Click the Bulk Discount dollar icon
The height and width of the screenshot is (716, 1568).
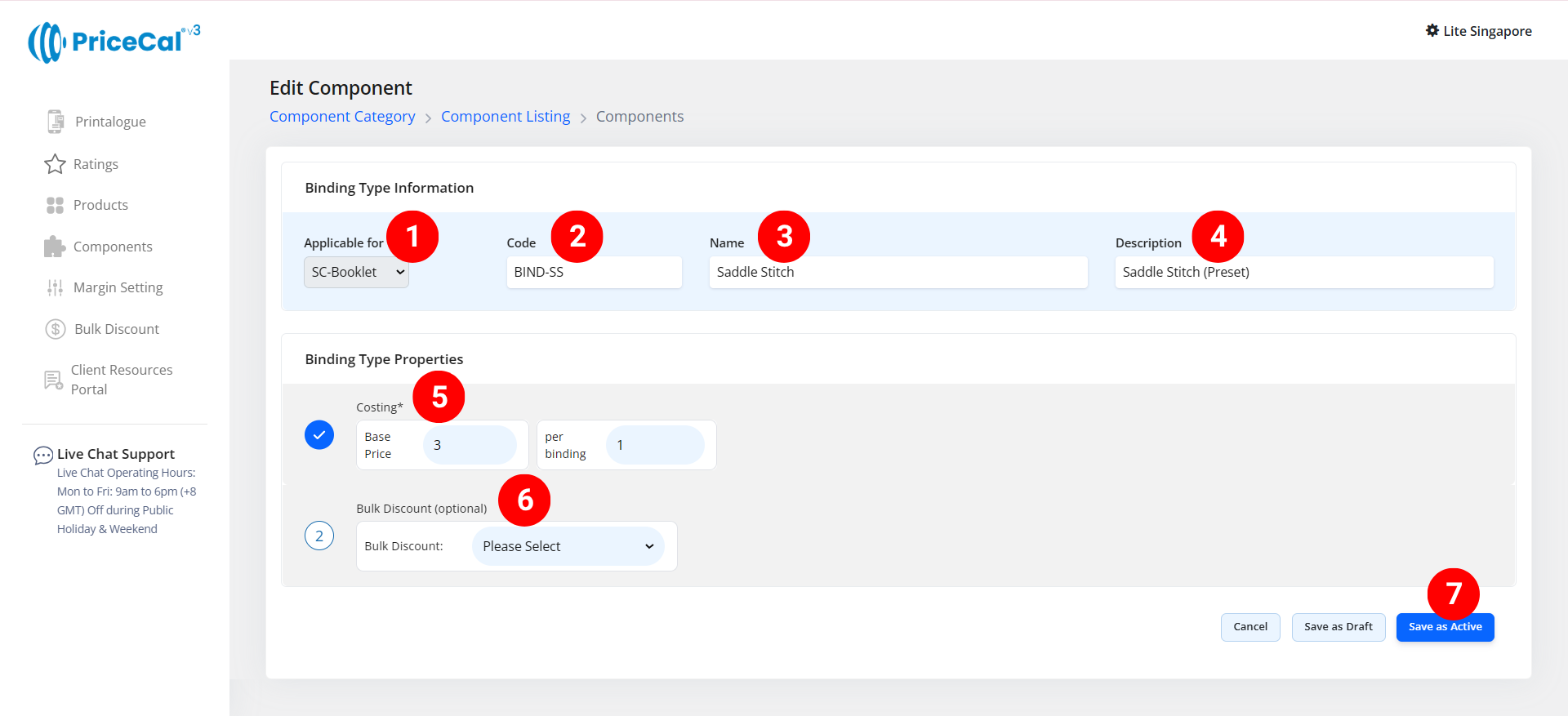pos(55,329)
